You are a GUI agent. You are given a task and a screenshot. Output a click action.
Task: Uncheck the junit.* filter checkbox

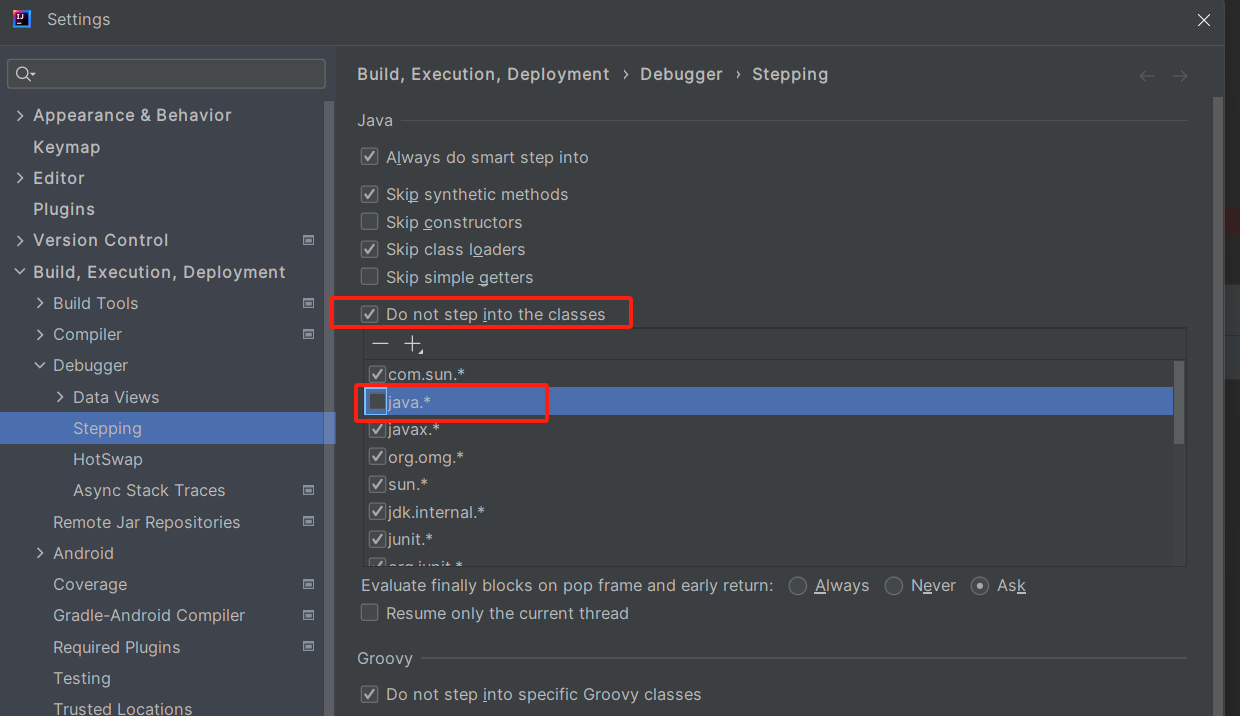(x=377, y=539)
